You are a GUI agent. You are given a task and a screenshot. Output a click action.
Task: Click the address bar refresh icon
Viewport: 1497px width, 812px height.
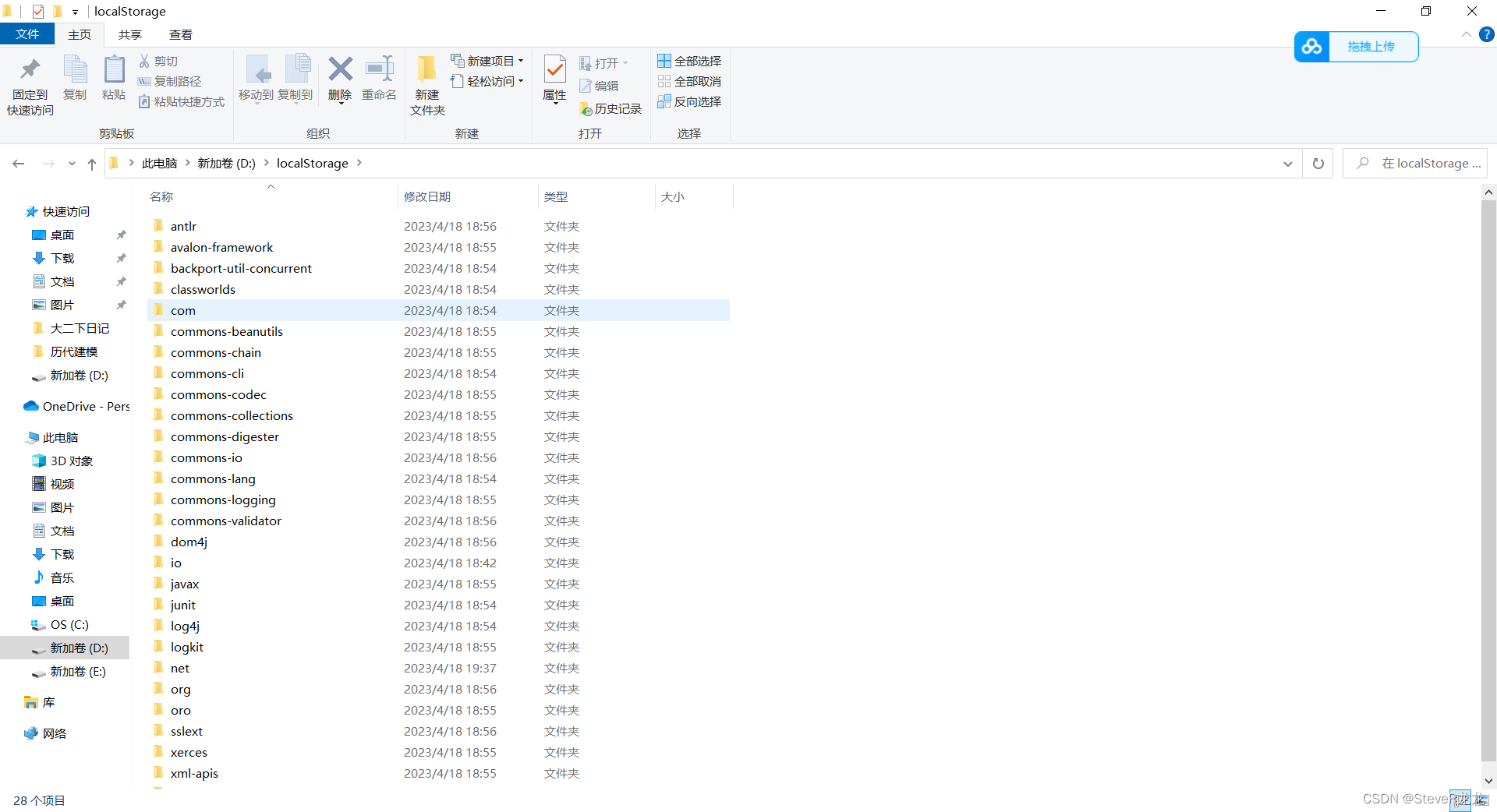coord(1318,163)
